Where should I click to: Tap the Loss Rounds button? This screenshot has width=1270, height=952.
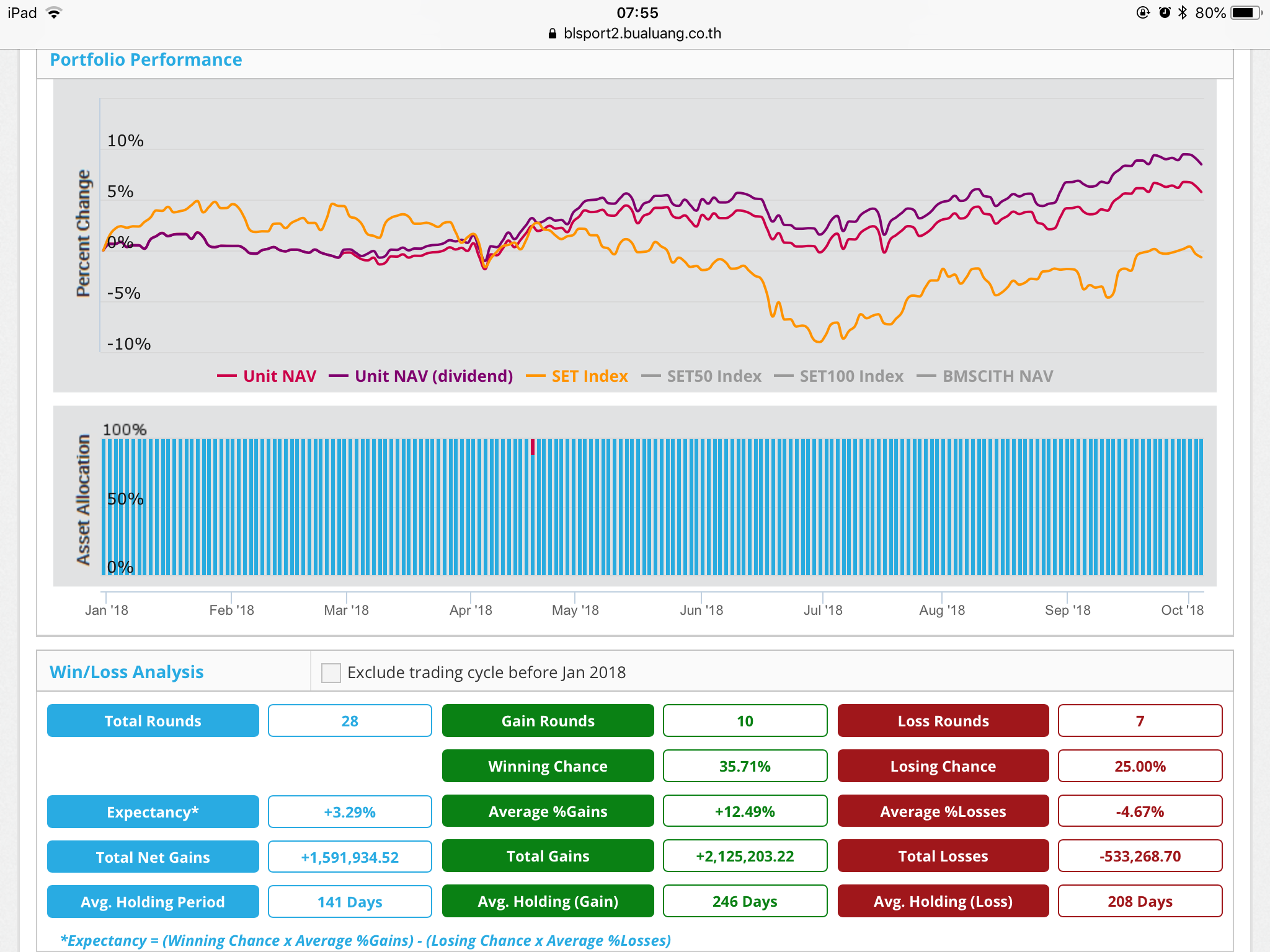click(943, 721)
